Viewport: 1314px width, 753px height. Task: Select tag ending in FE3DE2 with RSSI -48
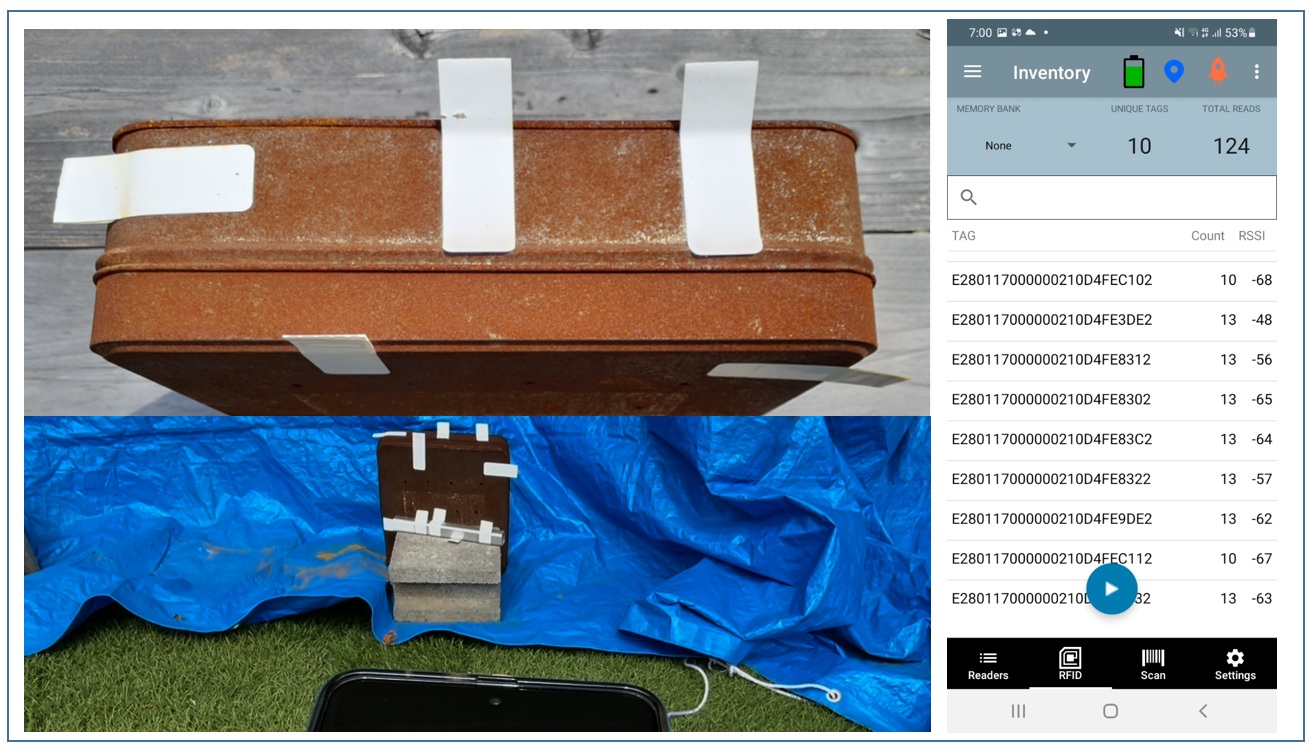point(1051,320)
